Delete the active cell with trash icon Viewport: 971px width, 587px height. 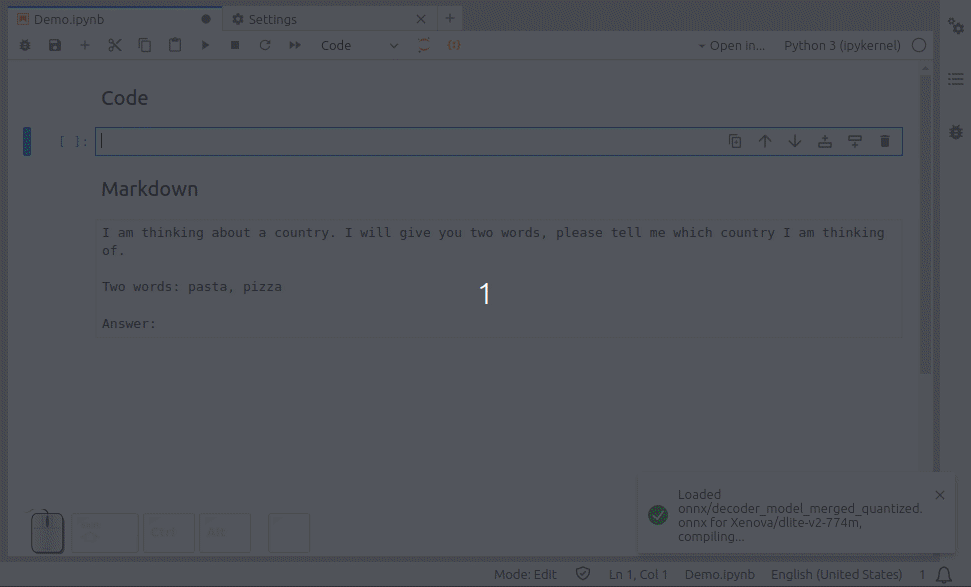(885, 141)
